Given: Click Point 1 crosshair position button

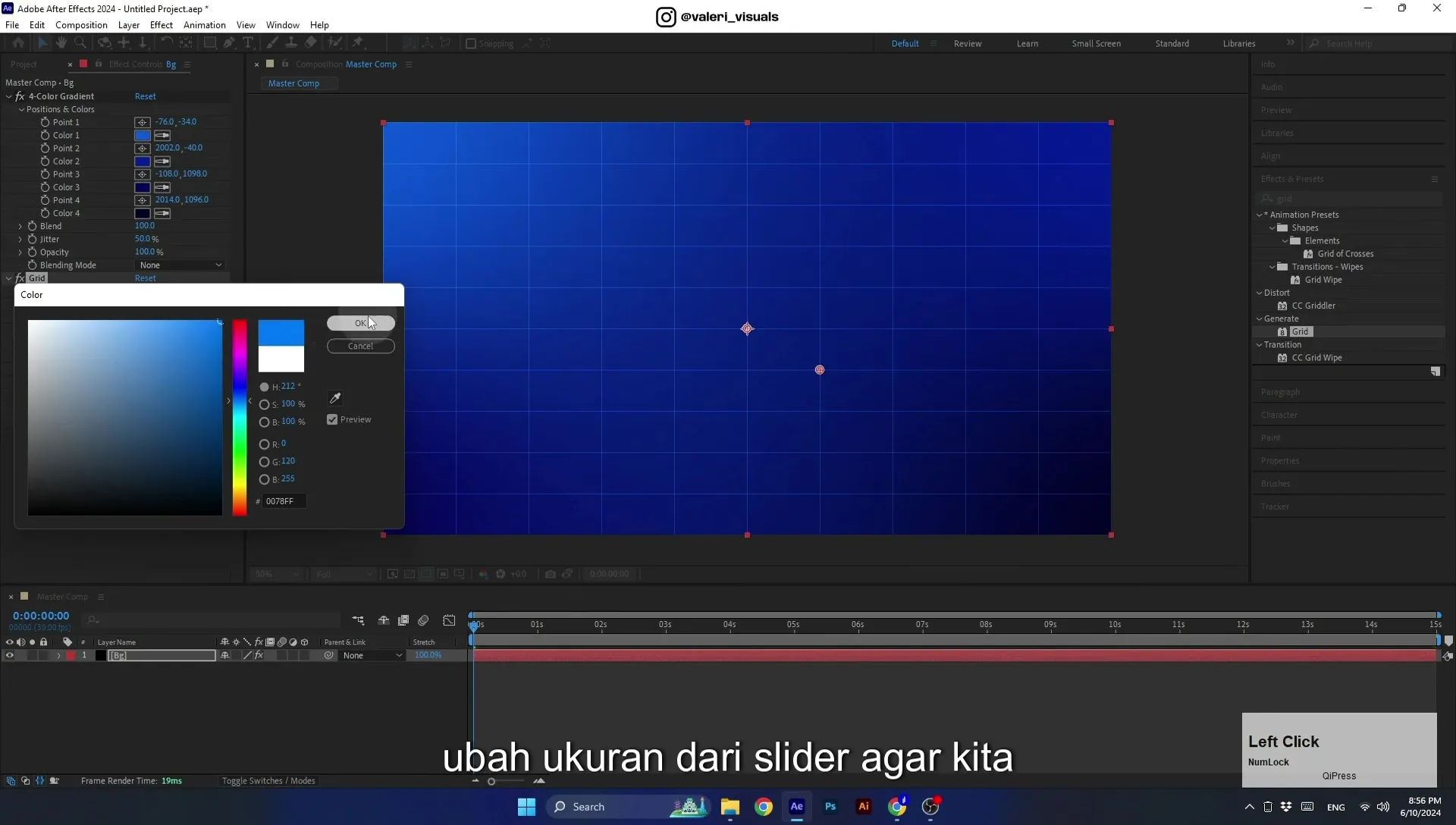Looking at the screenshot, I should point(142,122).
